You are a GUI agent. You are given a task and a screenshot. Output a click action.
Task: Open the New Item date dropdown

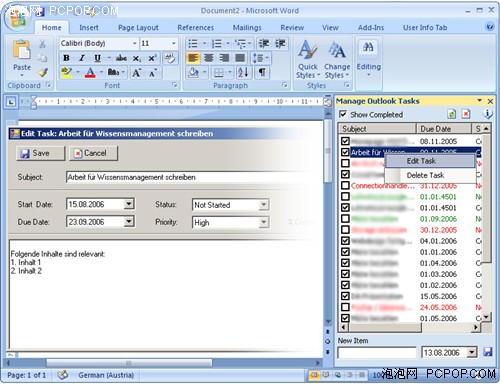(x=472, y=352)
